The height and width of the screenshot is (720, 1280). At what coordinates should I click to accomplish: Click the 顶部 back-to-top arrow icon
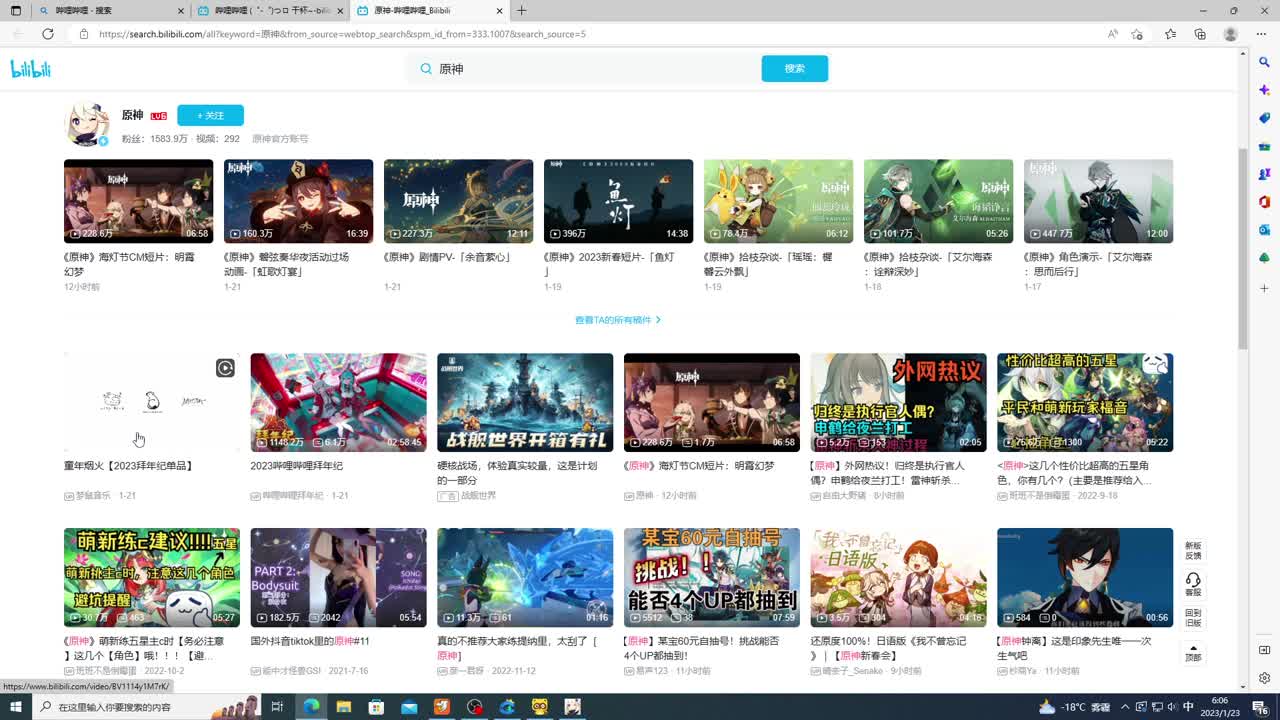[1192, 650]
